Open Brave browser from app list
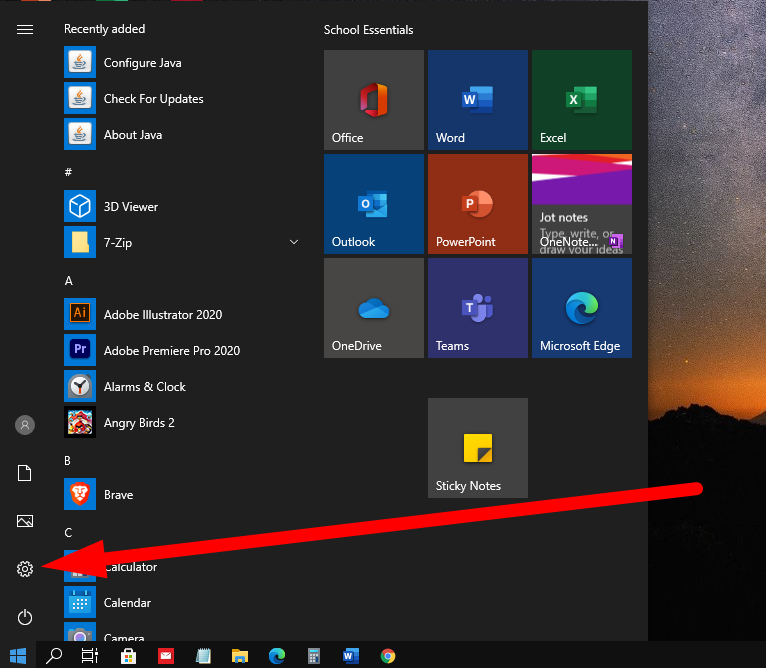 [x=183, y=495]
